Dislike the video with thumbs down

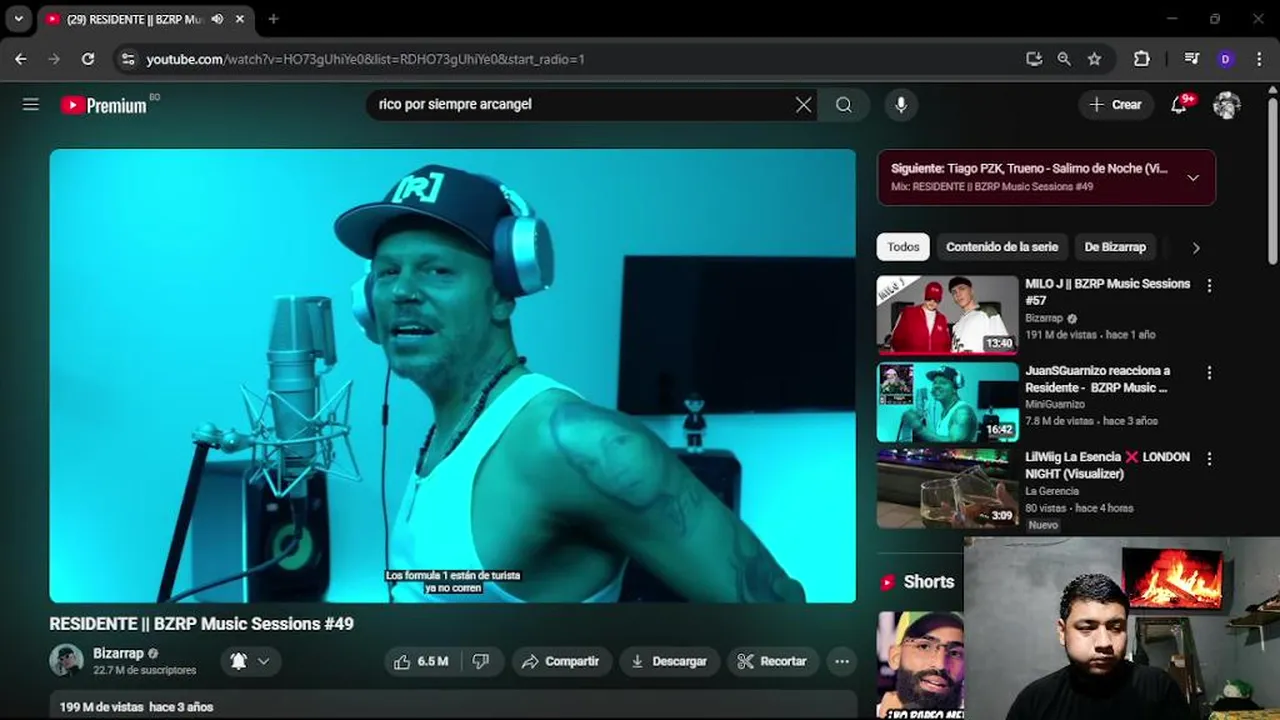coord(481,661)
